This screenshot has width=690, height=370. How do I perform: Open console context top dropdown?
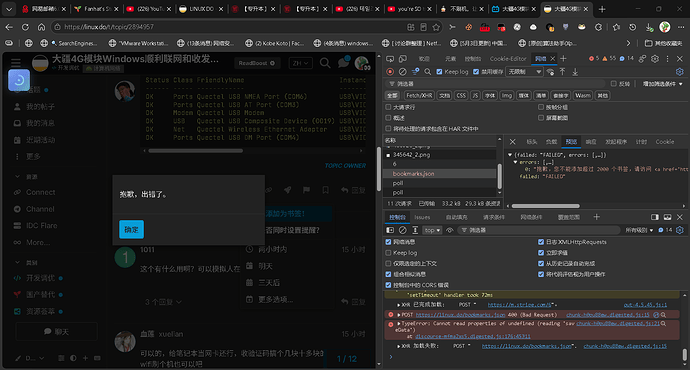click(x=432, y=230)
